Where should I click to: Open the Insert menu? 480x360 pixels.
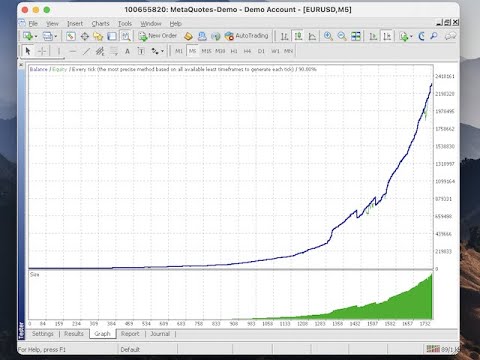pos(75,24)
